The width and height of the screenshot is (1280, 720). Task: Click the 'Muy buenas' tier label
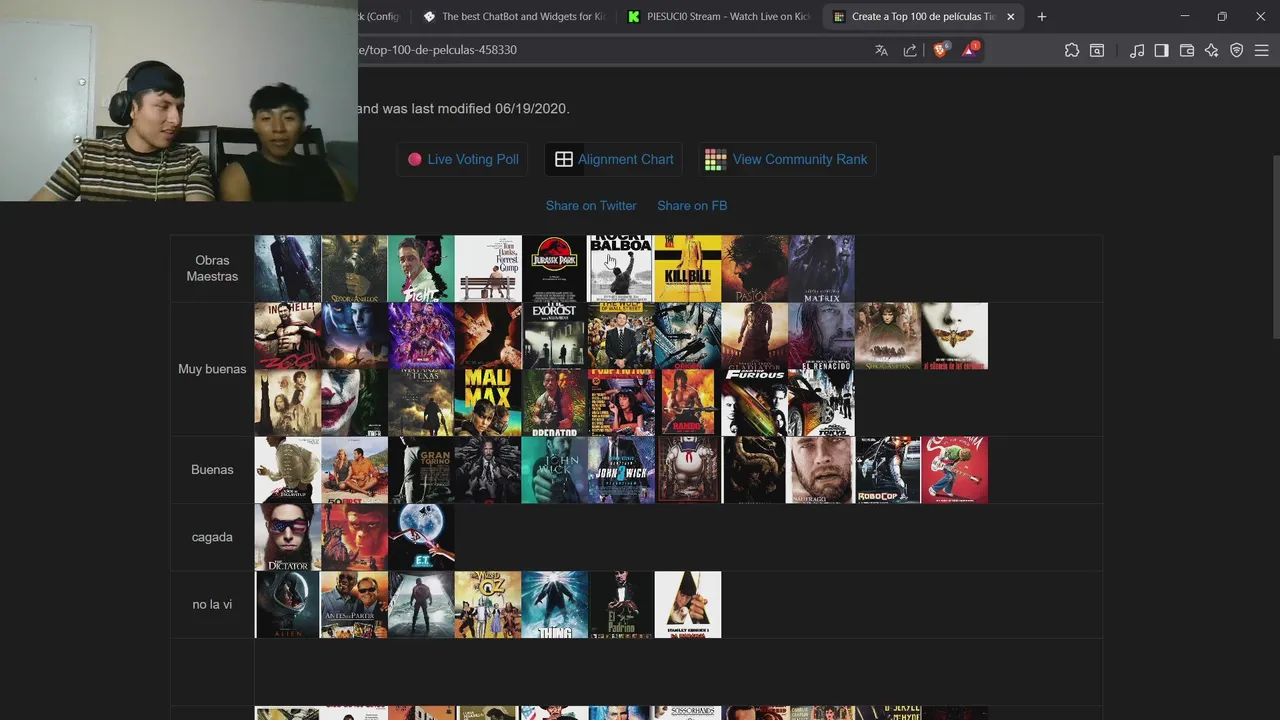point(212,369)
